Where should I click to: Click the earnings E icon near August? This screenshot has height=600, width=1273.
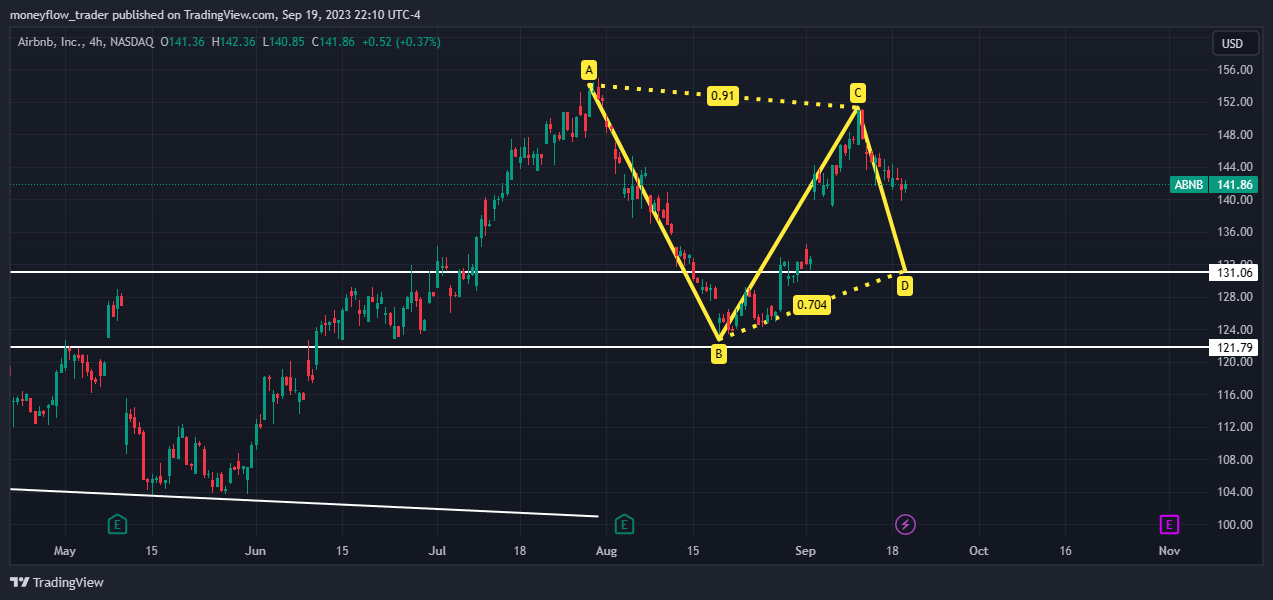[624, 524]
